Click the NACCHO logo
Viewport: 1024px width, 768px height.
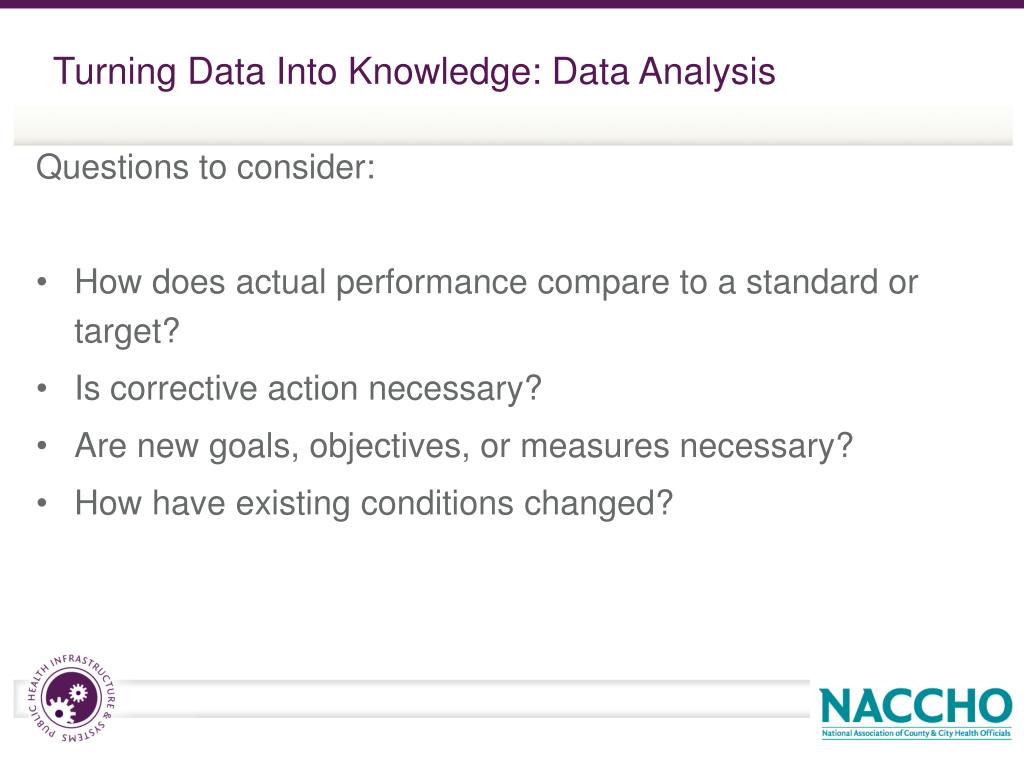click(x=916, y=712)
